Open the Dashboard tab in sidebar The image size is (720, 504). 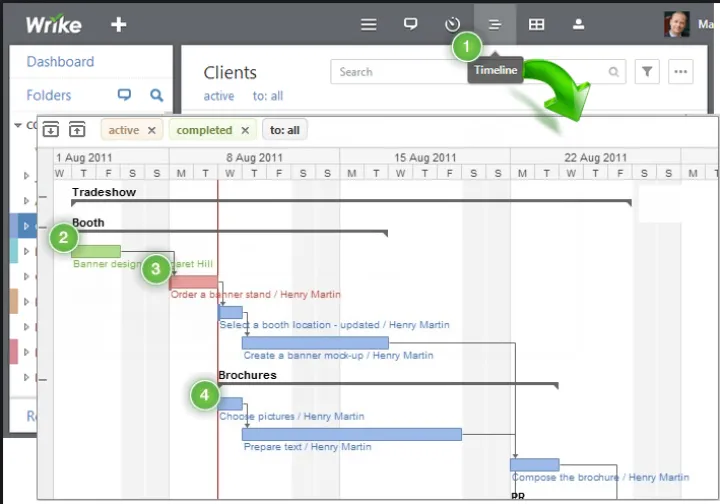(x=60, y=62)
